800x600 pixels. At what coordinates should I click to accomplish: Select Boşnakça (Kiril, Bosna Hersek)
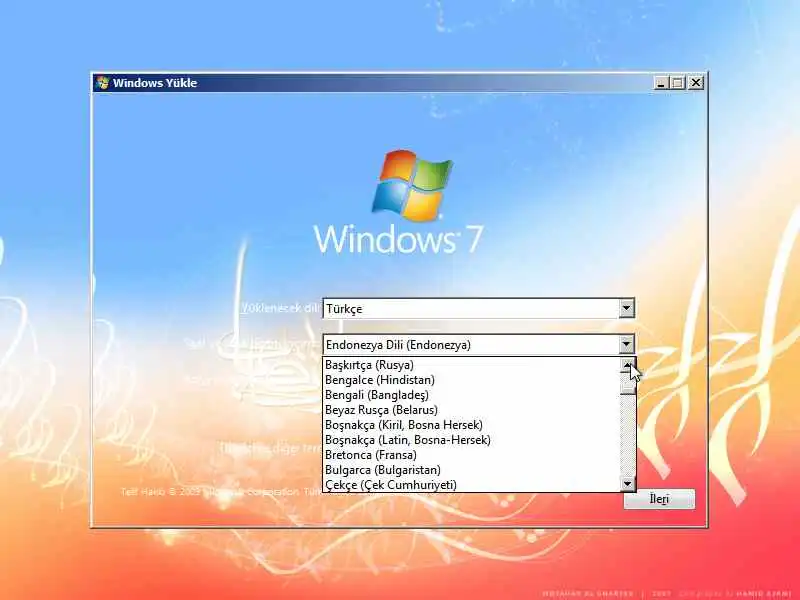pyautogui.click(x=471, y=425)
